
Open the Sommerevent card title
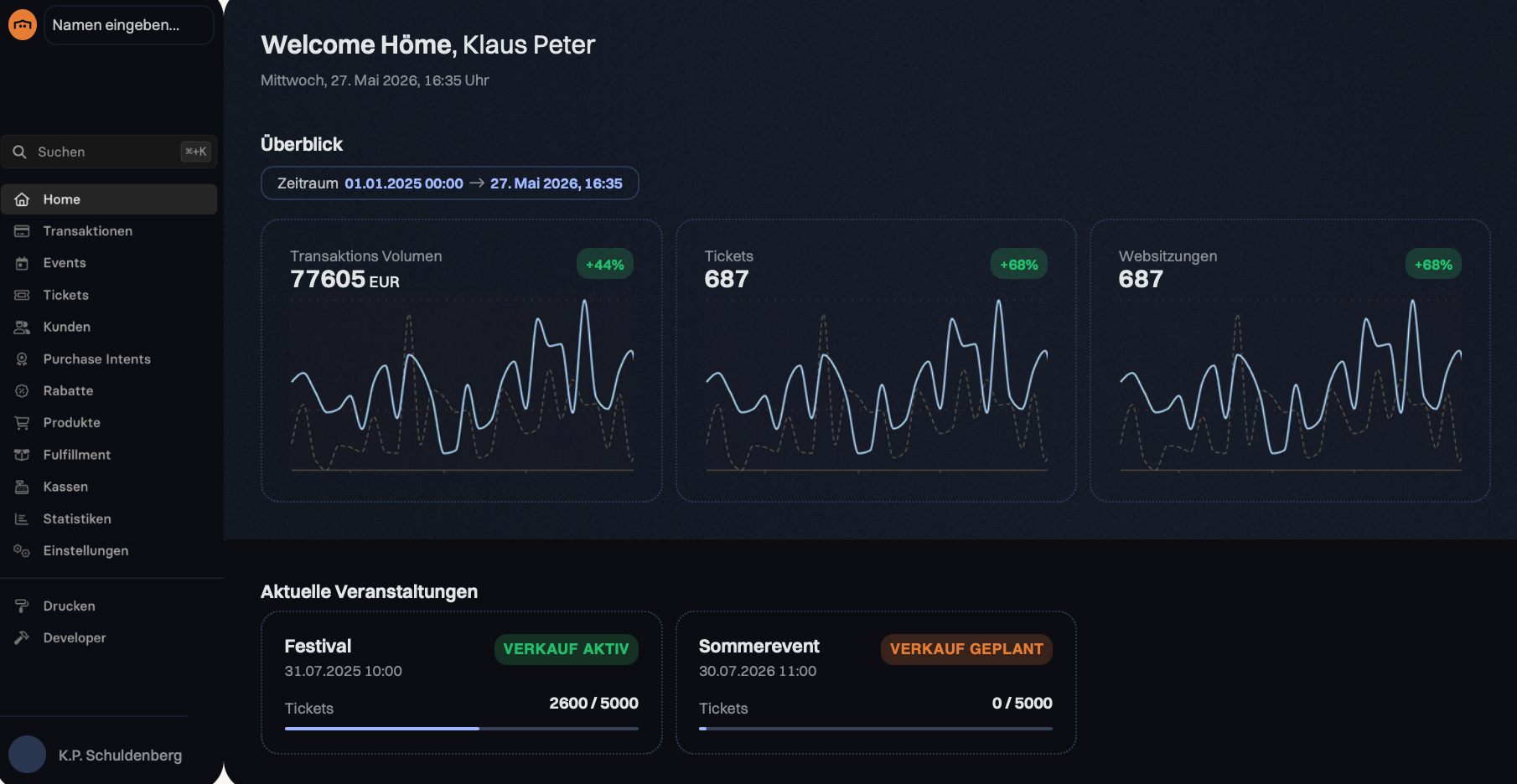(x=759, y=647)
